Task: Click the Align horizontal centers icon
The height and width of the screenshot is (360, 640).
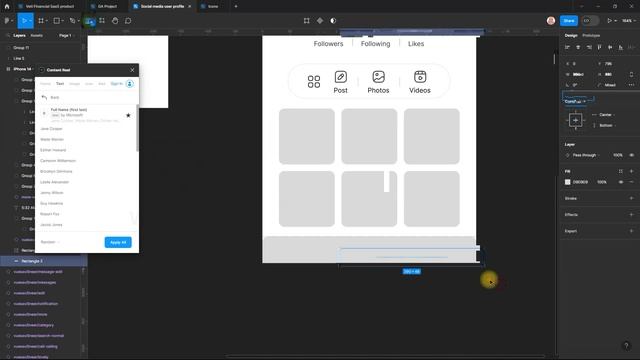Action: pos(578,47)
